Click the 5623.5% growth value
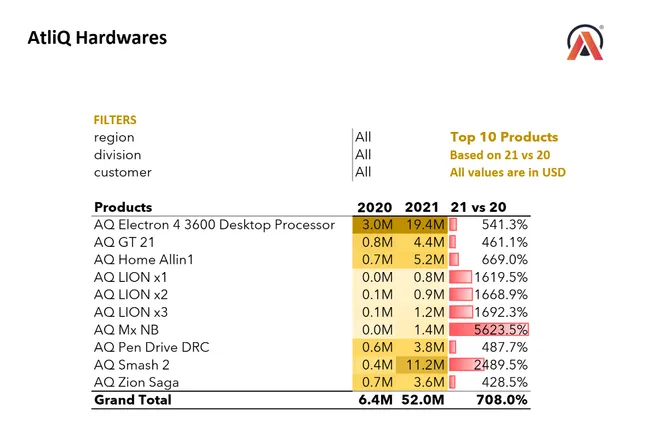This screenshot has width=650, height=445. point(501,330)
